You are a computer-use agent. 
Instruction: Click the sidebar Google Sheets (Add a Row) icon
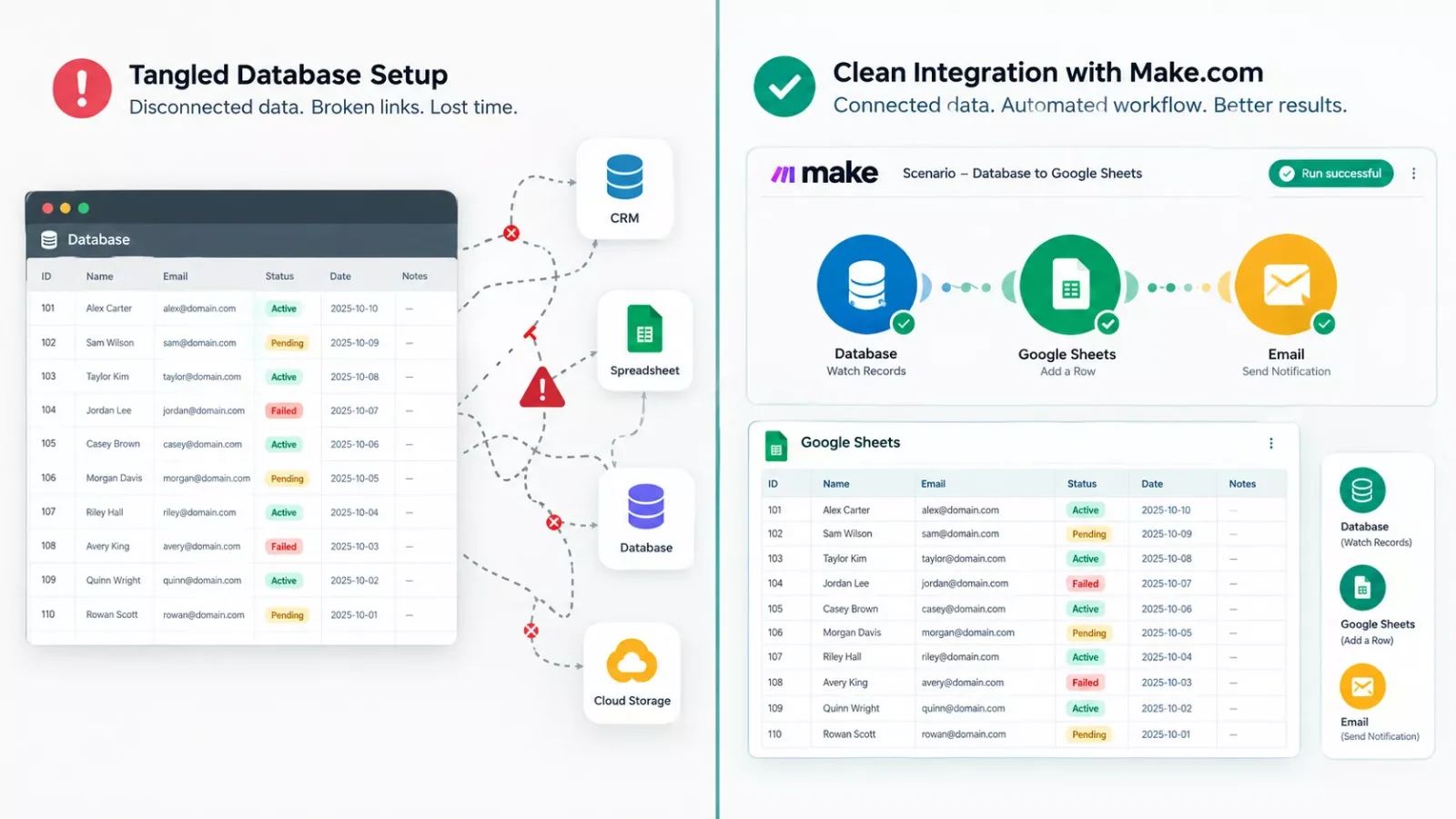1362,588
